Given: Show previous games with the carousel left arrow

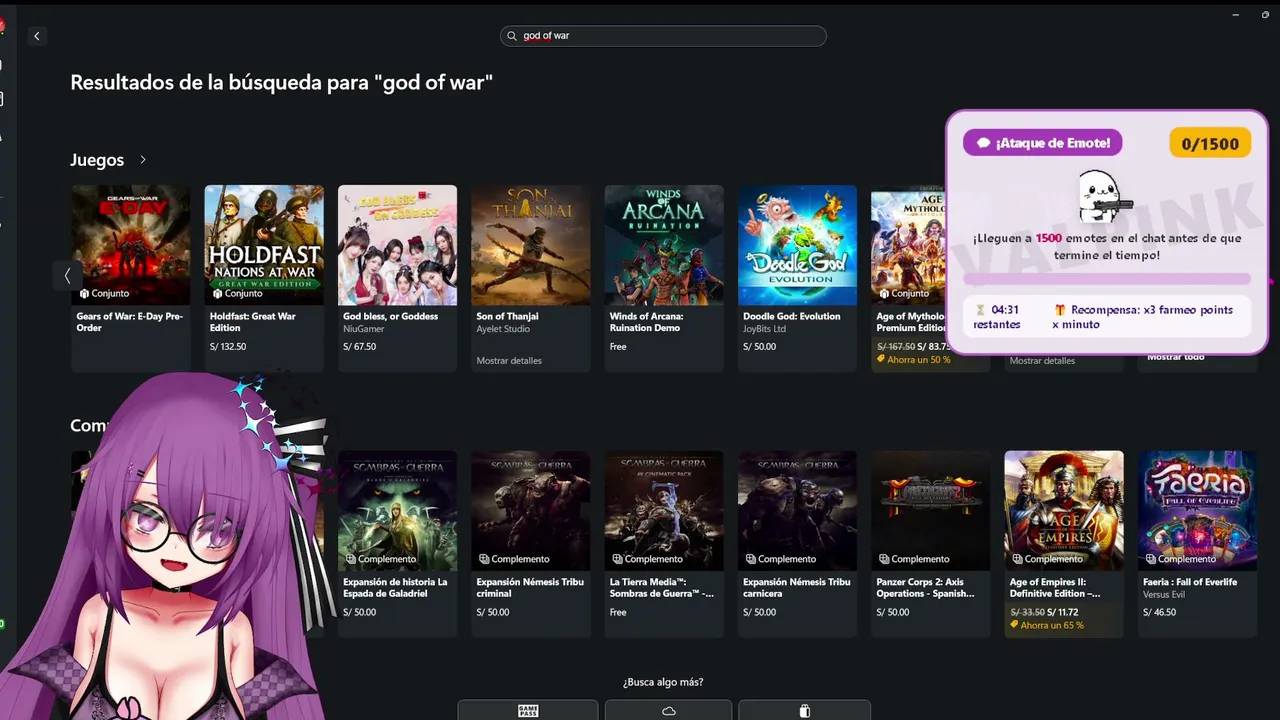Looking at the screenshot, I should (x=67, y=275).
